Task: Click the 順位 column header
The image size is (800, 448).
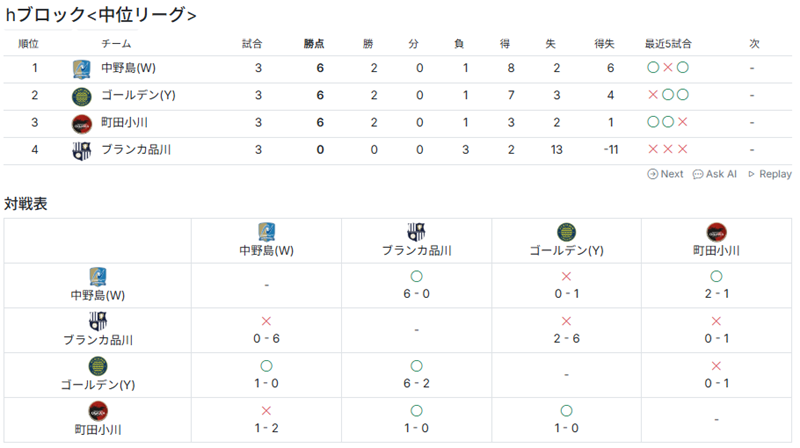Action: 29,44
